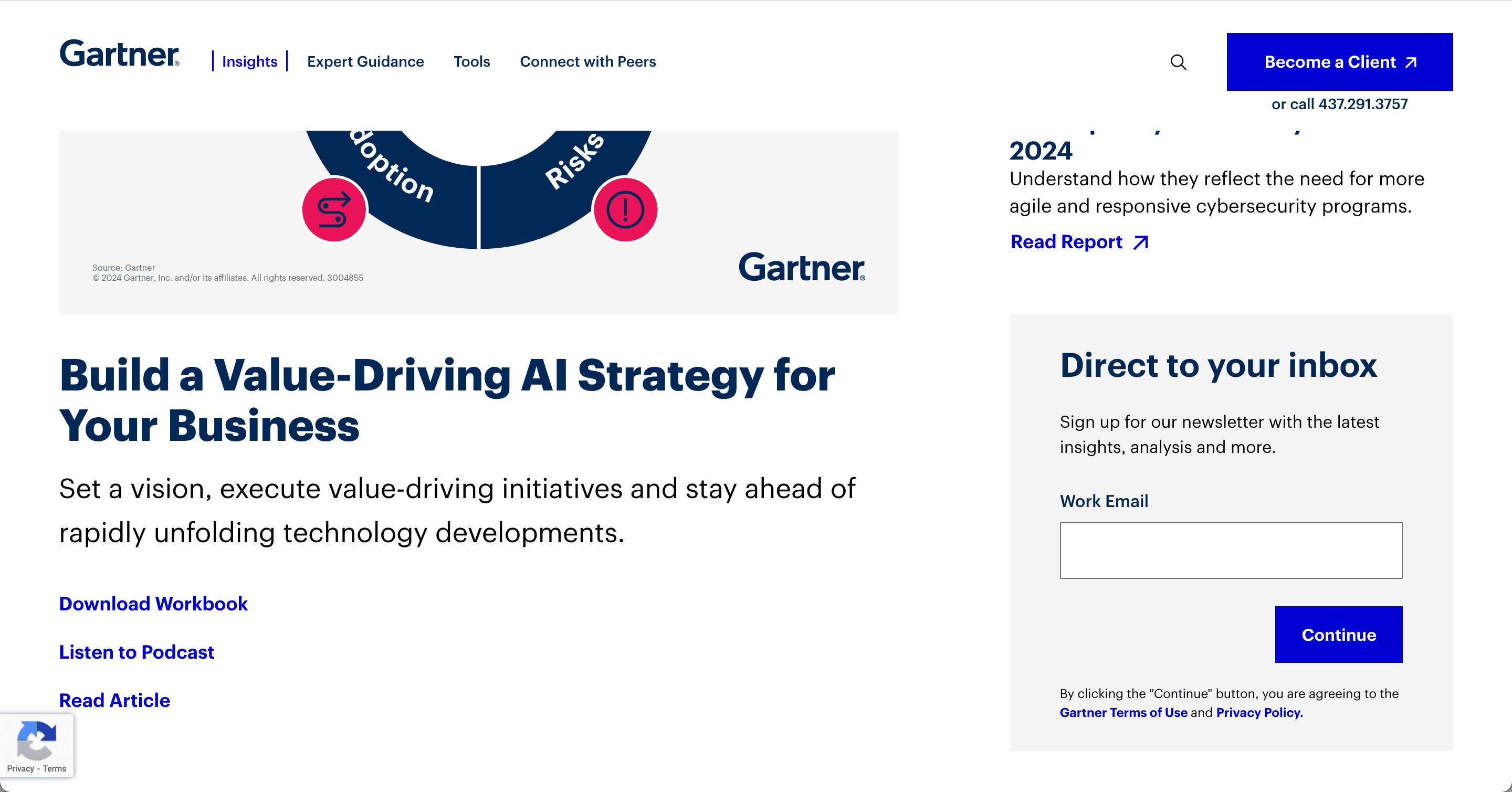Viewport: 1512px width, 792px height.
Task: Open the search magnifier icon
Action: click(x=1178, y=61)
